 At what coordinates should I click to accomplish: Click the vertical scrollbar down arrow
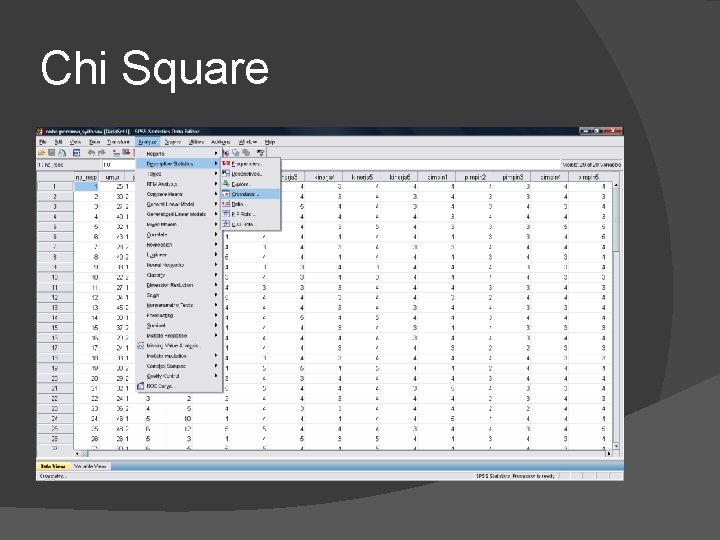(x=616, y=446)
